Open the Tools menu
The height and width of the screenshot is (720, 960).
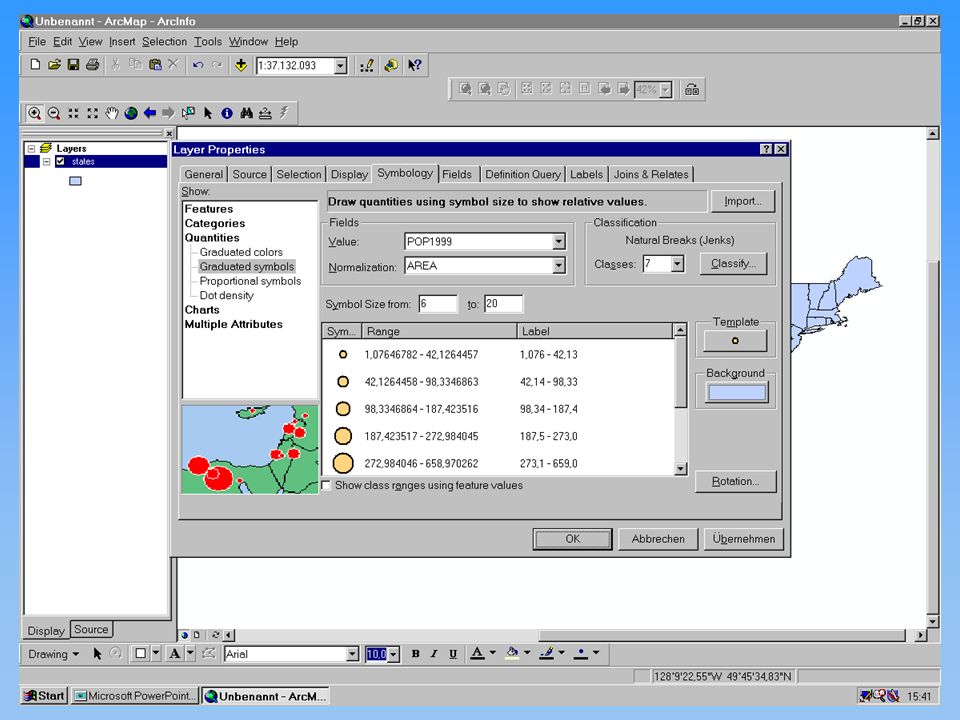pyautogui.click(x=208, y=42)
